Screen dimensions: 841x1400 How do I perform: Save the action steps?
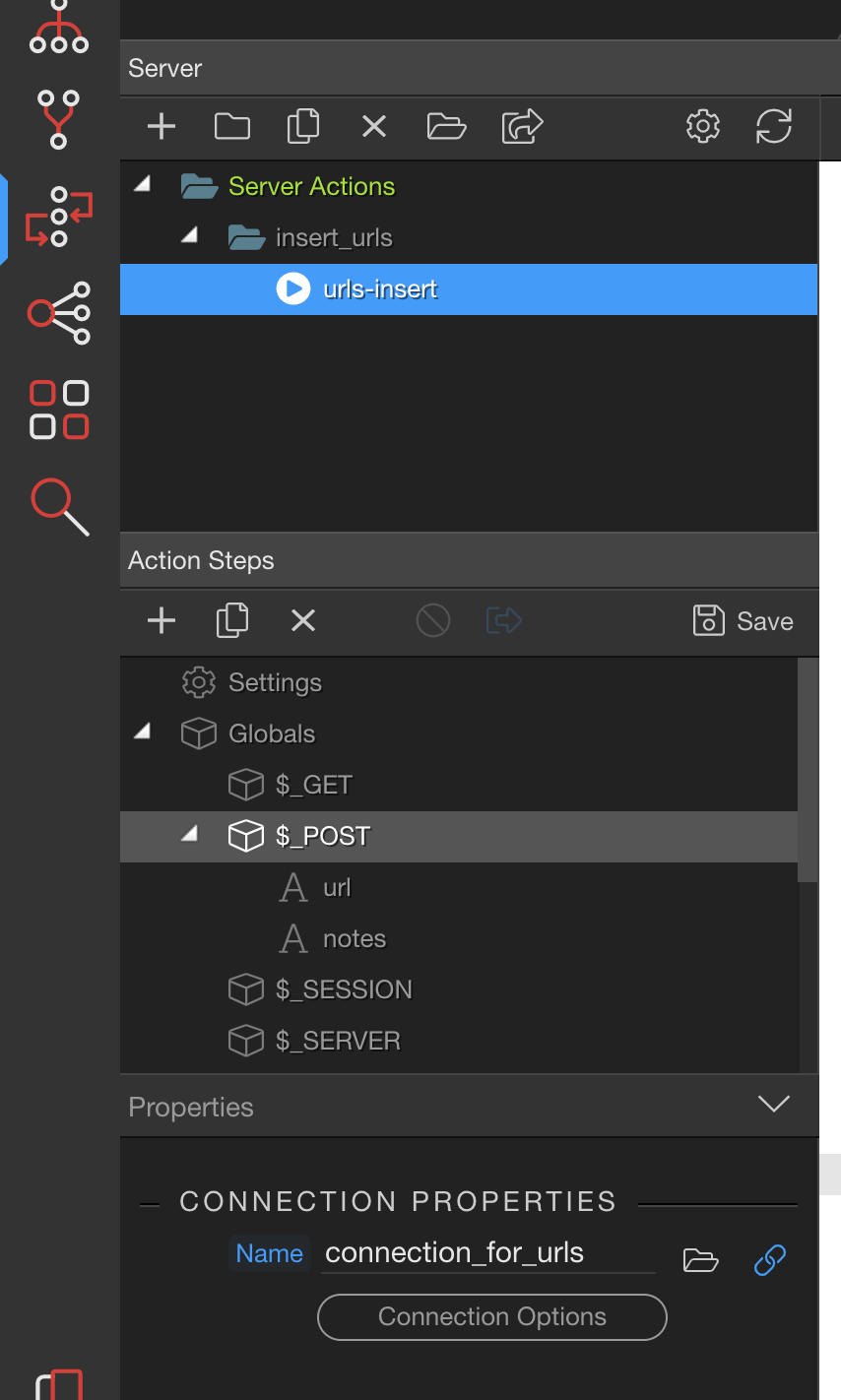(744, 621)
